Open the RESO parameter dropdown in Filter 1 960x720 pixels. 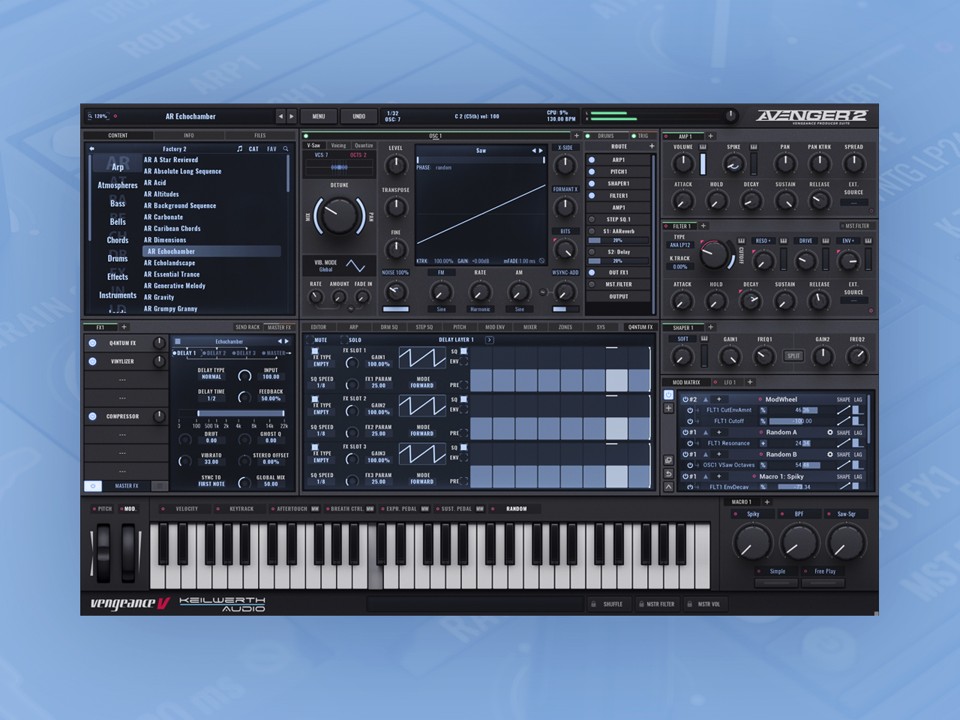click(762, 241)
